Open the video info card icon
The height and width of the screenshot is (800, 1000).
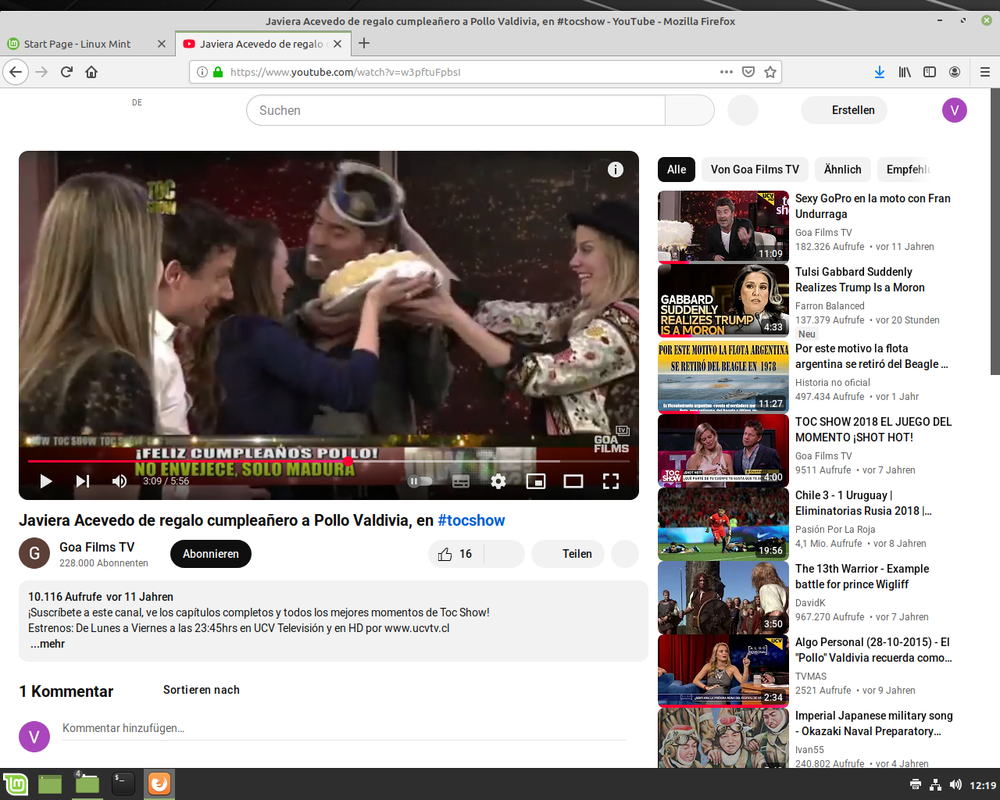[x=615, y=170]
